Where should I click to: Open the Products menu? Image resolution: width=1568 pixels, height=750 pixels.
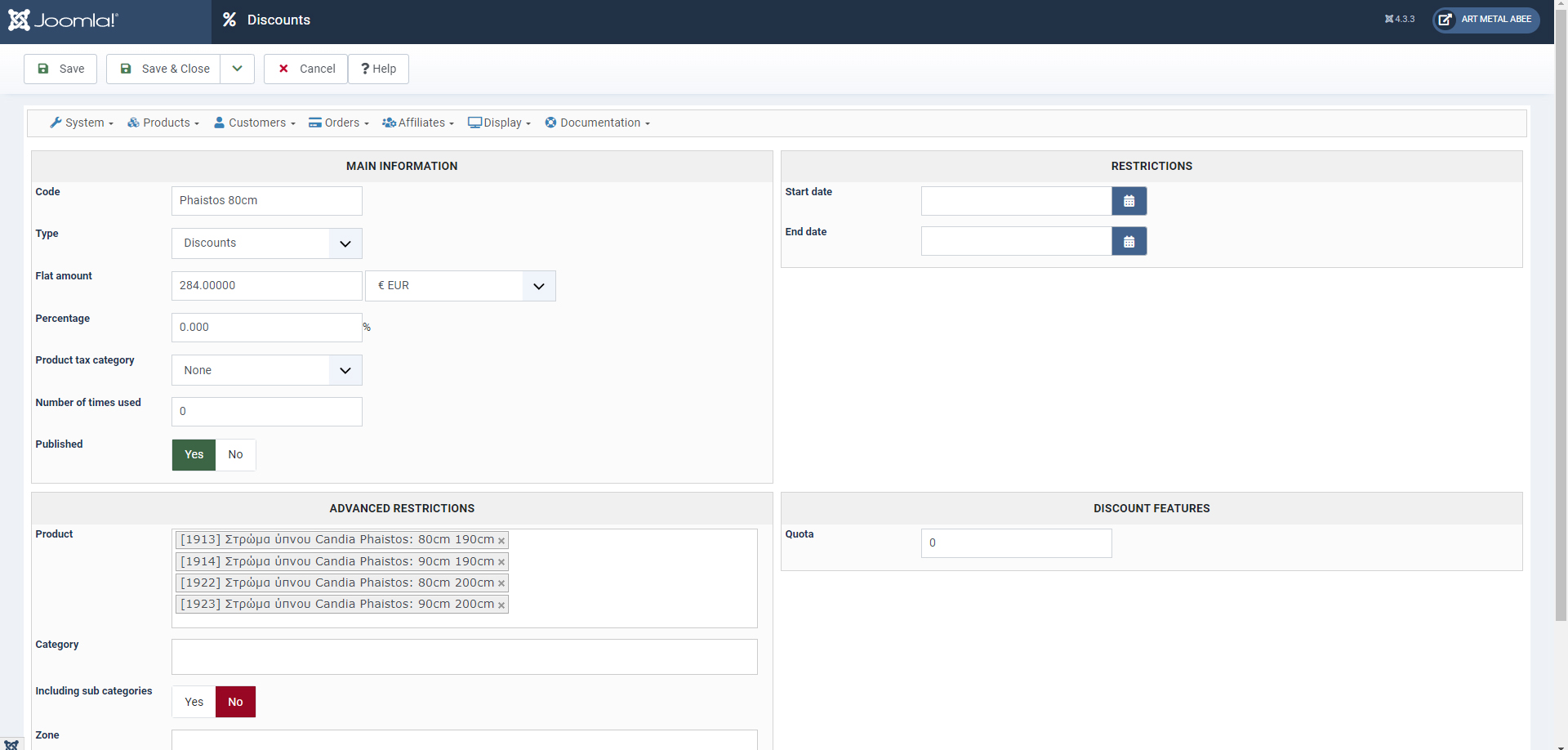click(x=163, y=123)
